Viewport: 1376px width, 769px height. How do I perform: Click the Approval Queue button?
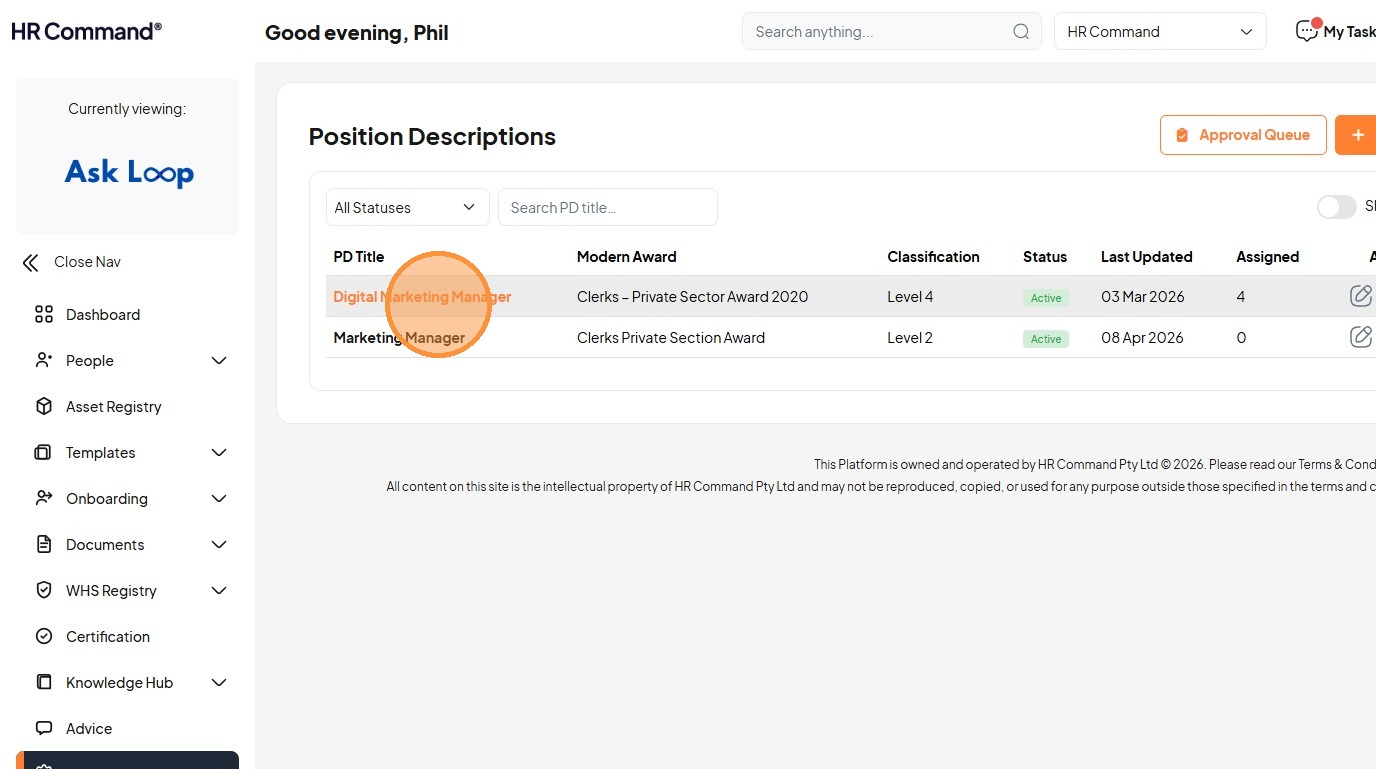[1243, 135]
